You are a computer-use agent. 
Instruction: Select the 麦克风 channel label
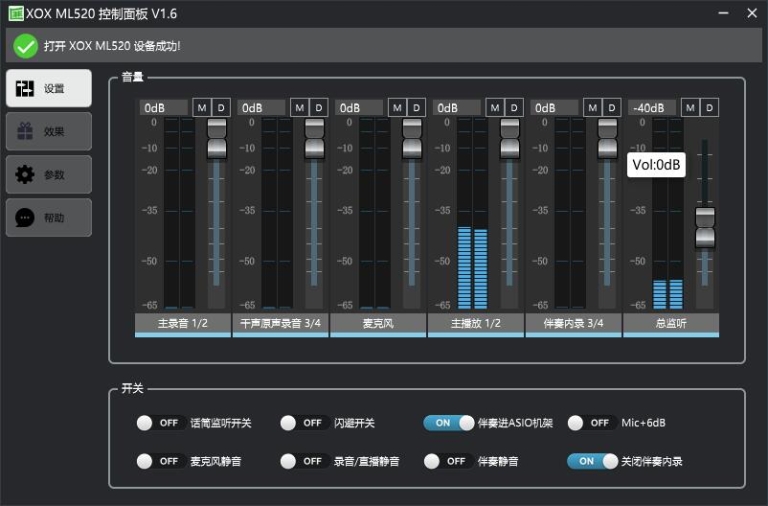[x=378, y=324]
